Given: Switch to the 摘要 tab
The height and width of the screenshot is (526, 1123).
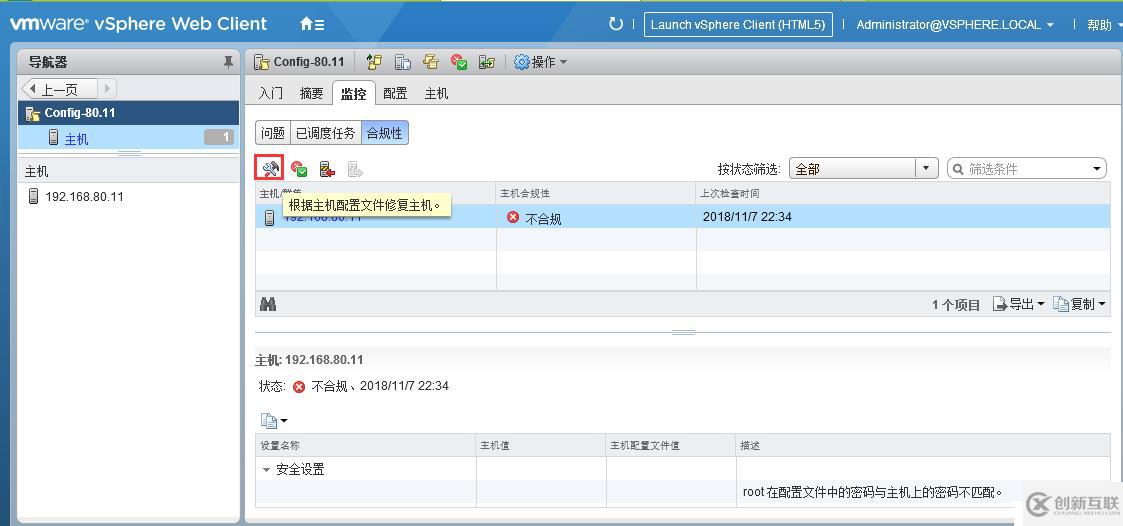Looking at the screenshot, I should 312,93.
